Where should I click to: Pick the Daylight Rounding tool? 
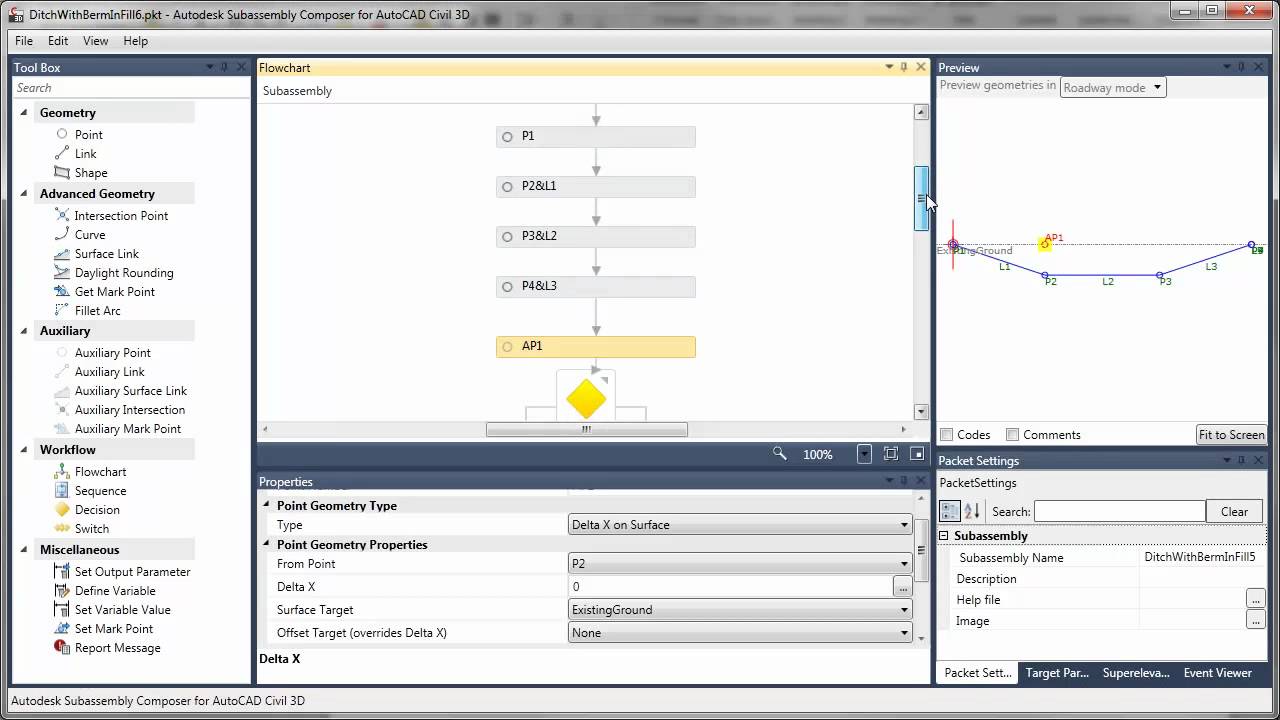114,272
